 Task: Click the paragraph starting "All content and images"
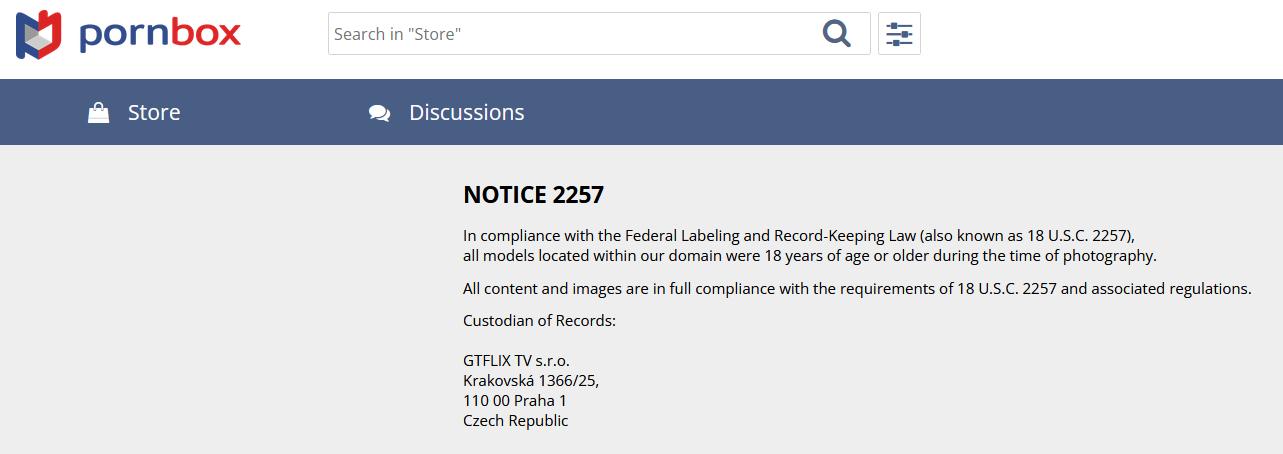pyautogui.click(x=857, y=289)
